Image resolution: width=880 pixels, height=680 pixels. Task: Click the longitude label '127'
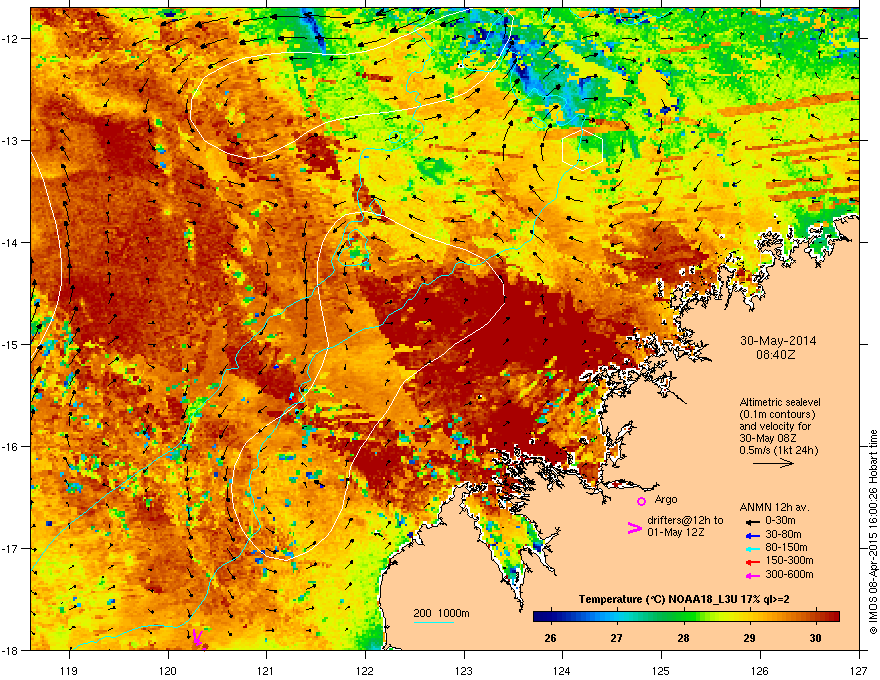pos(859,670)
